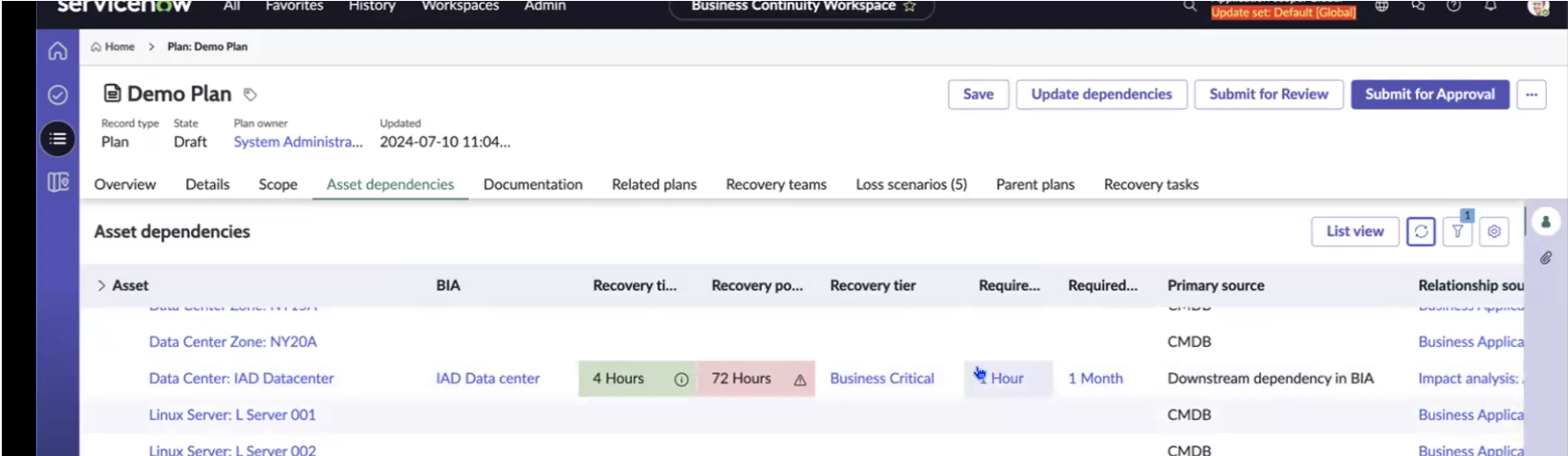
Task: Switch to the Recovery teams tab
Action: click(x=776, y=185)
